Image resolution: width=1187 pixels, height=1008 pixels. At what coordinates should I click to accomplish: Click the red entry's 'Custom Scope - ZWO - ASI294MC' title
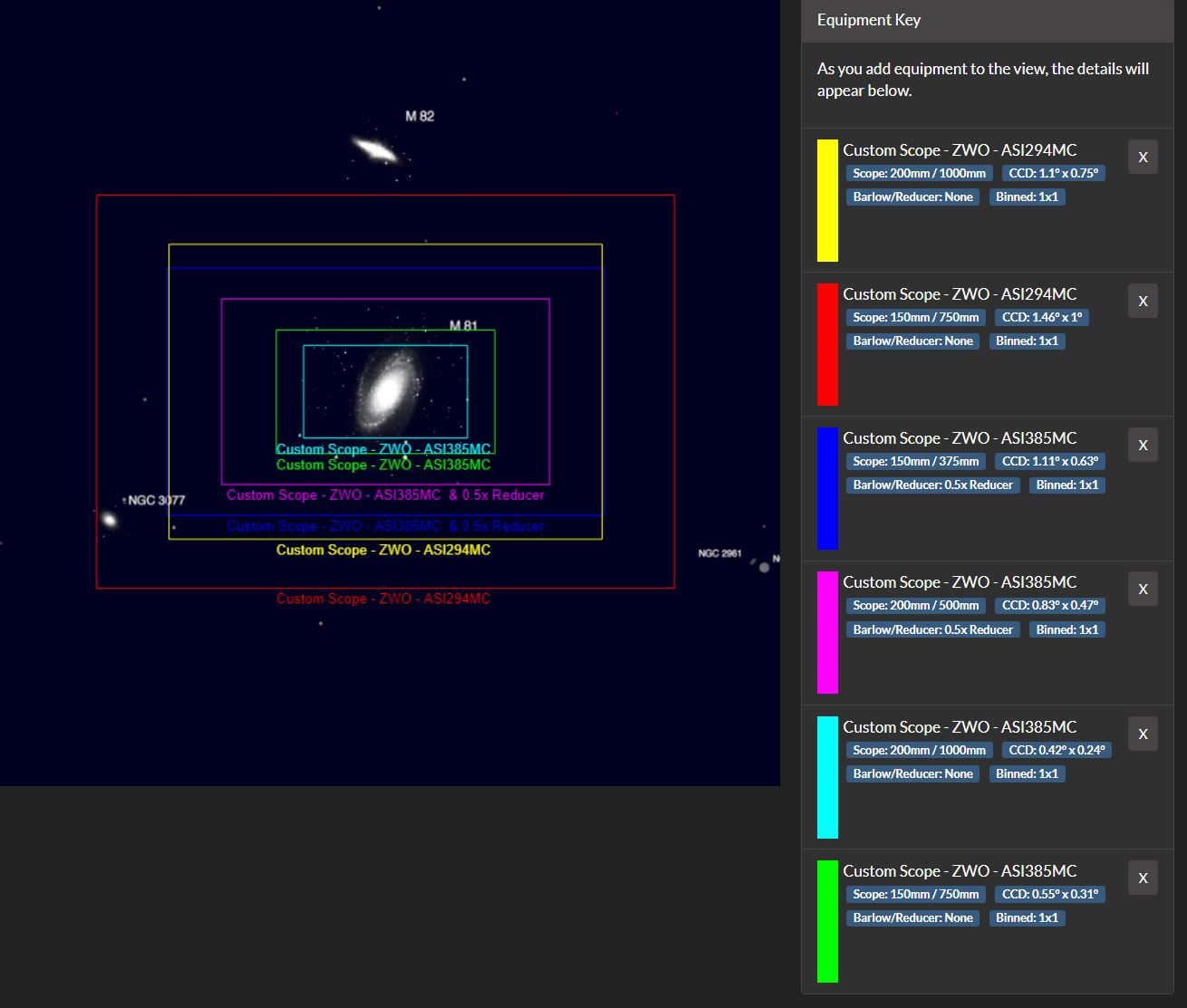(960, 294)
